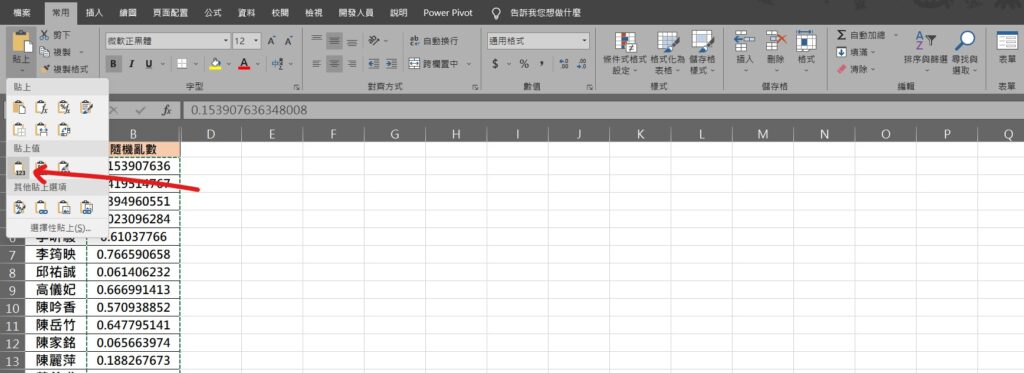The width and height of the screenshot is (1024, 373).
Task: Choose Paste Linked Picture option
Action: (86, 208)
